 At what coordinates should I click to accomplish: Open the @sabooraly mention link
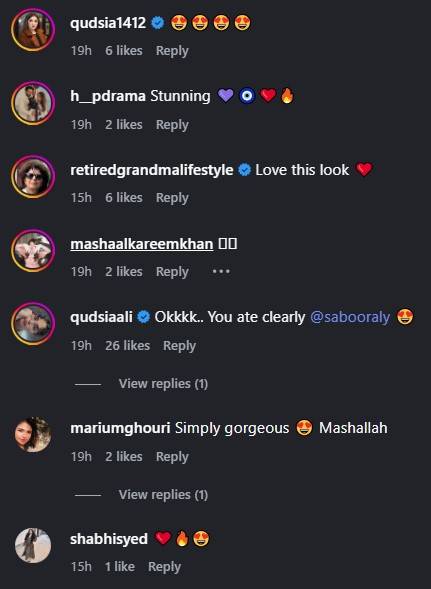(350, 317)
